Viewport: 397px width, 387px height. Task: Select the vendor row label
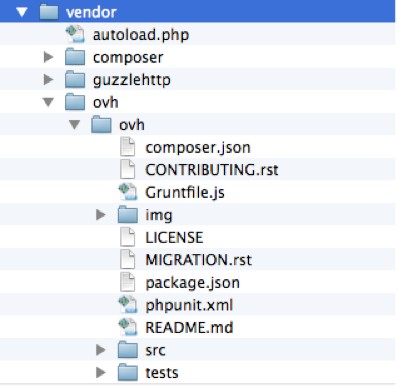[x=91, y=13]
